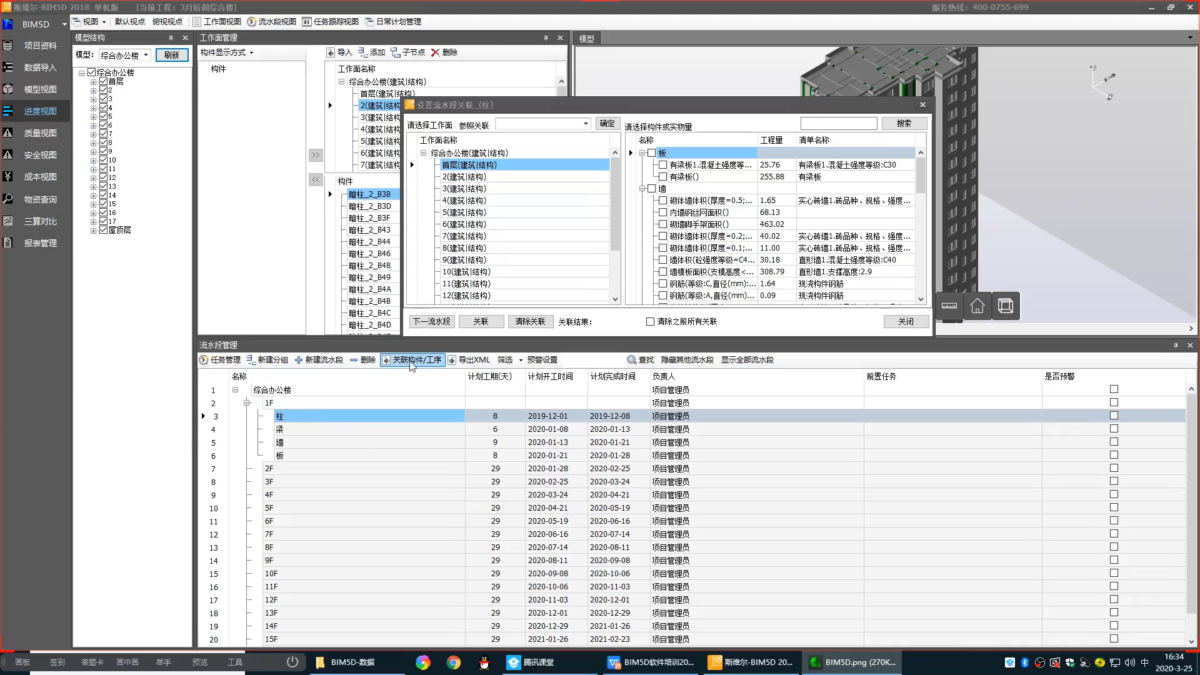Collapse the 1F node in 流水段管理

(x=247, y=403)
